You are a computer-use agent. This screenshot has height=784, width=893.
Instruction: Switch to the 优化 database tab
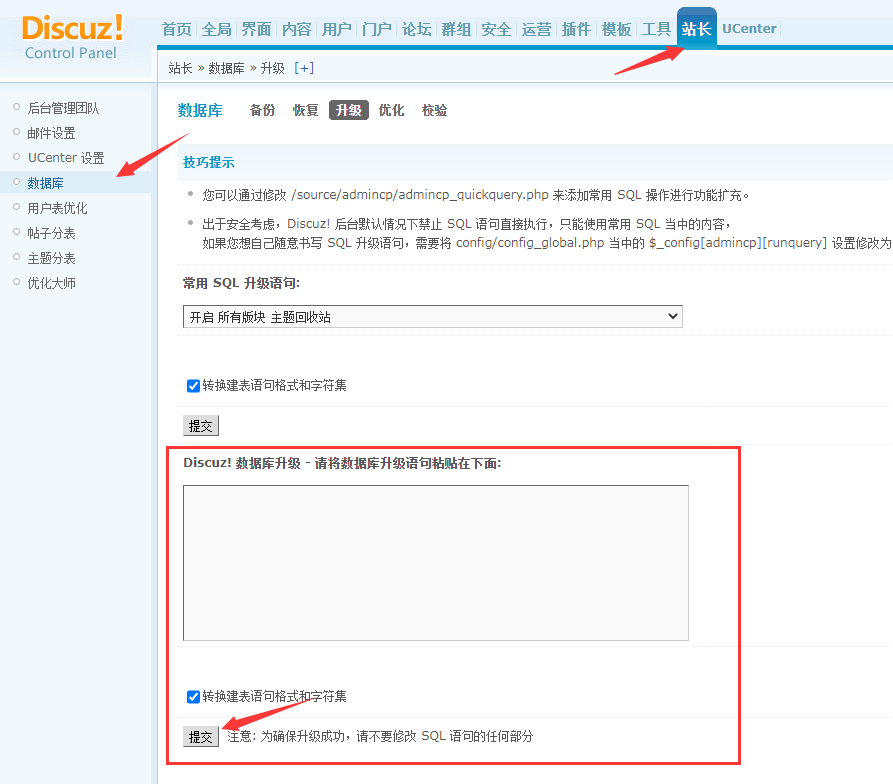coord(392,110)
